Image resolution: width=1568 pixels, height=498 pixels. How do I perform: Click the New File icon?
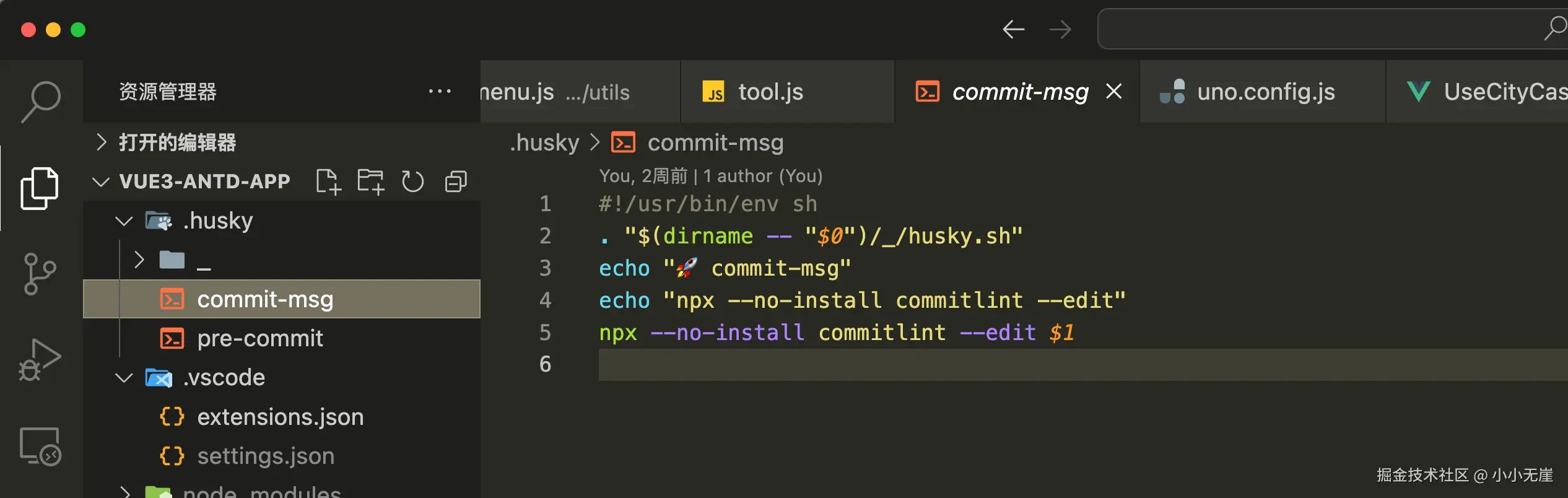[x=328, y=181]
